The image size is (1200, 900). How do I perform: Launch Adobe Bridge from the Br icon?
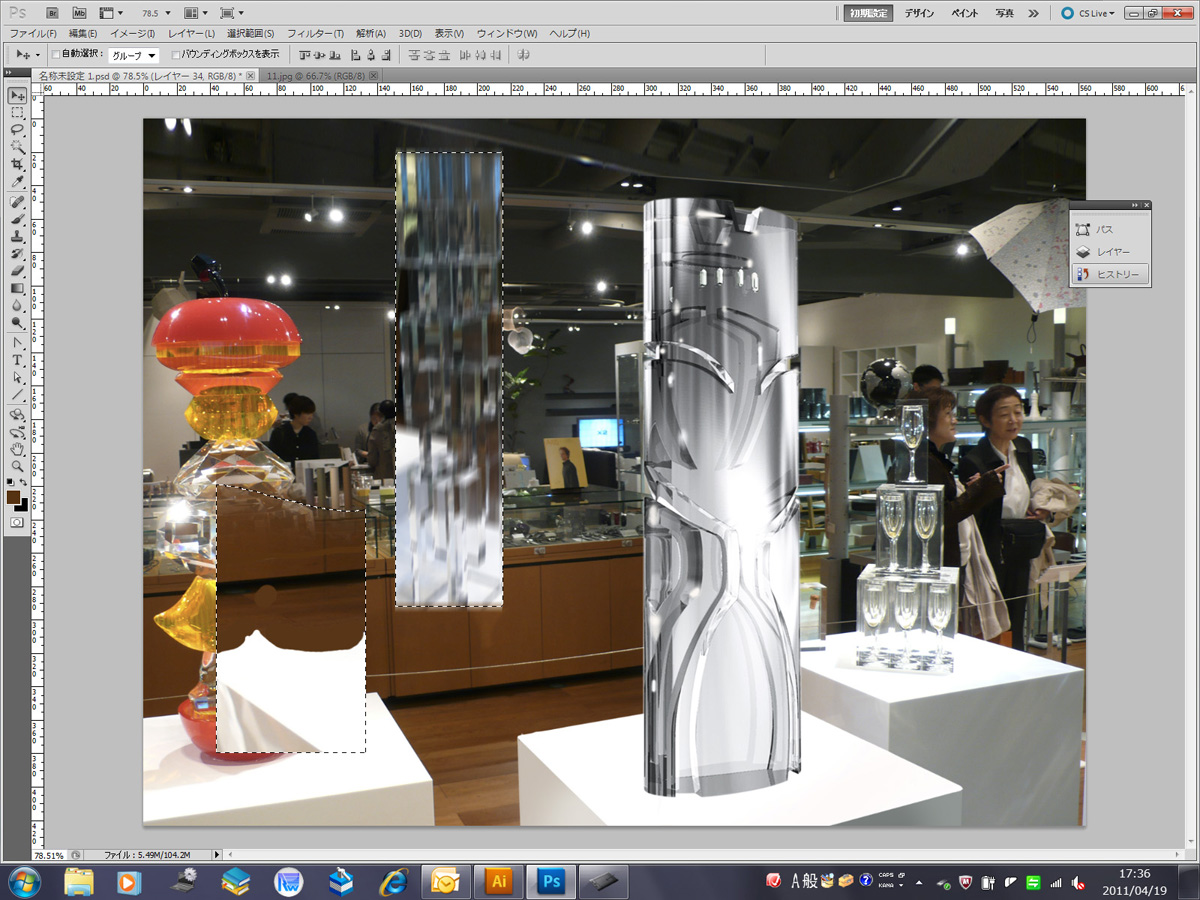(53, 13)
